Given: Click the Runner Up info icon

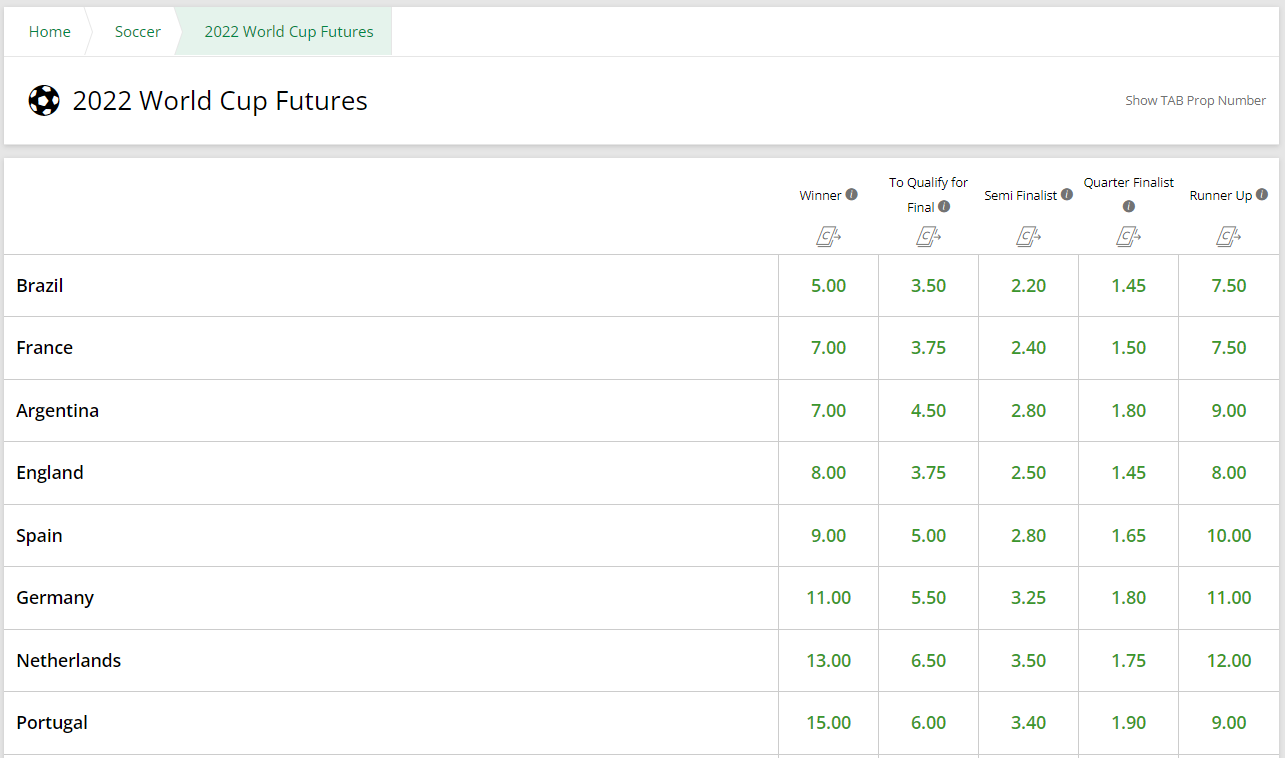Looking at the screenshot, I should [x=1262, y=195].
